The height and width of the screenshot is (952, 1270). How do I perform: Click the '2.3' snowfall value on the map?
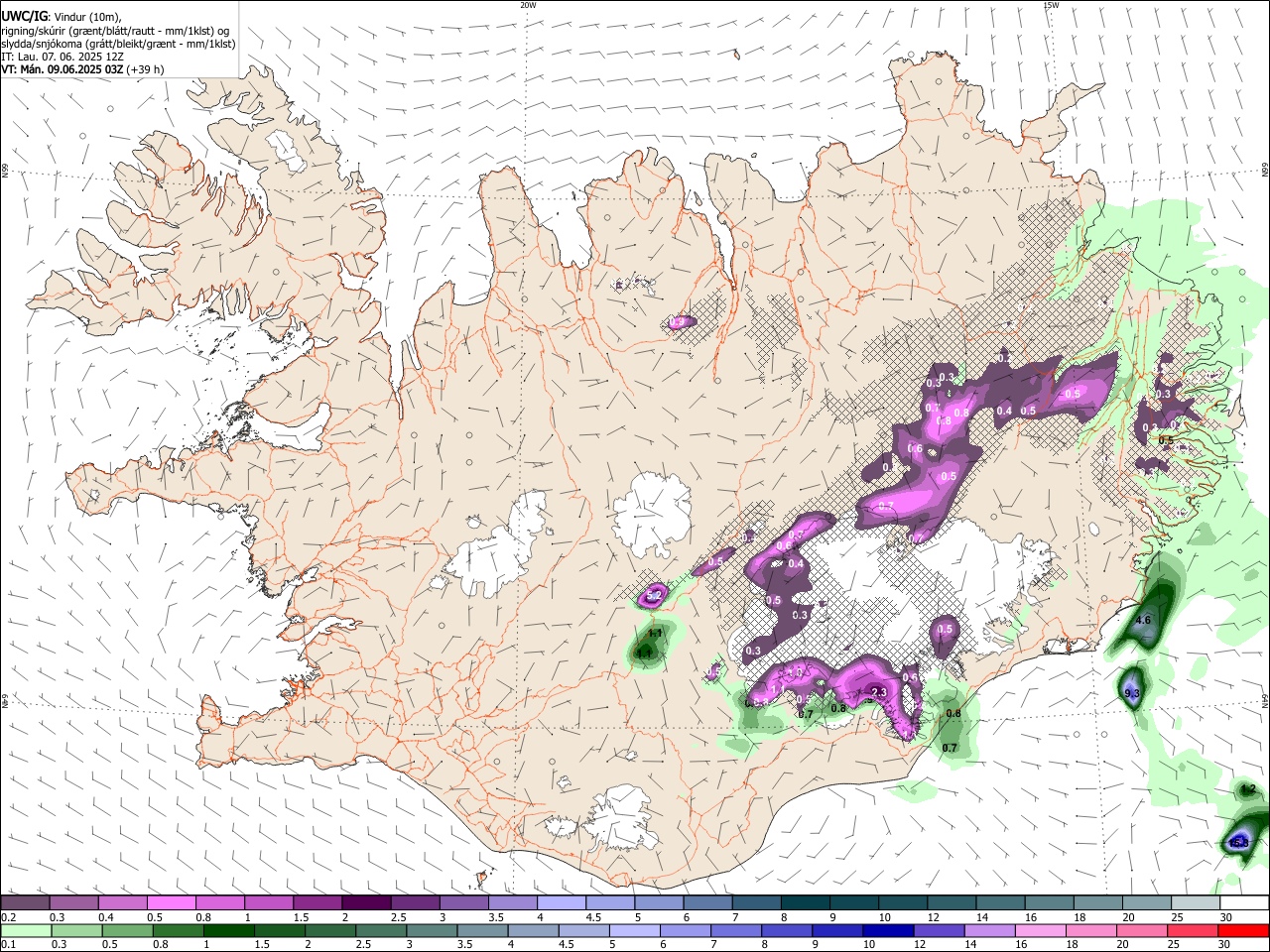(x=878, y=692)
